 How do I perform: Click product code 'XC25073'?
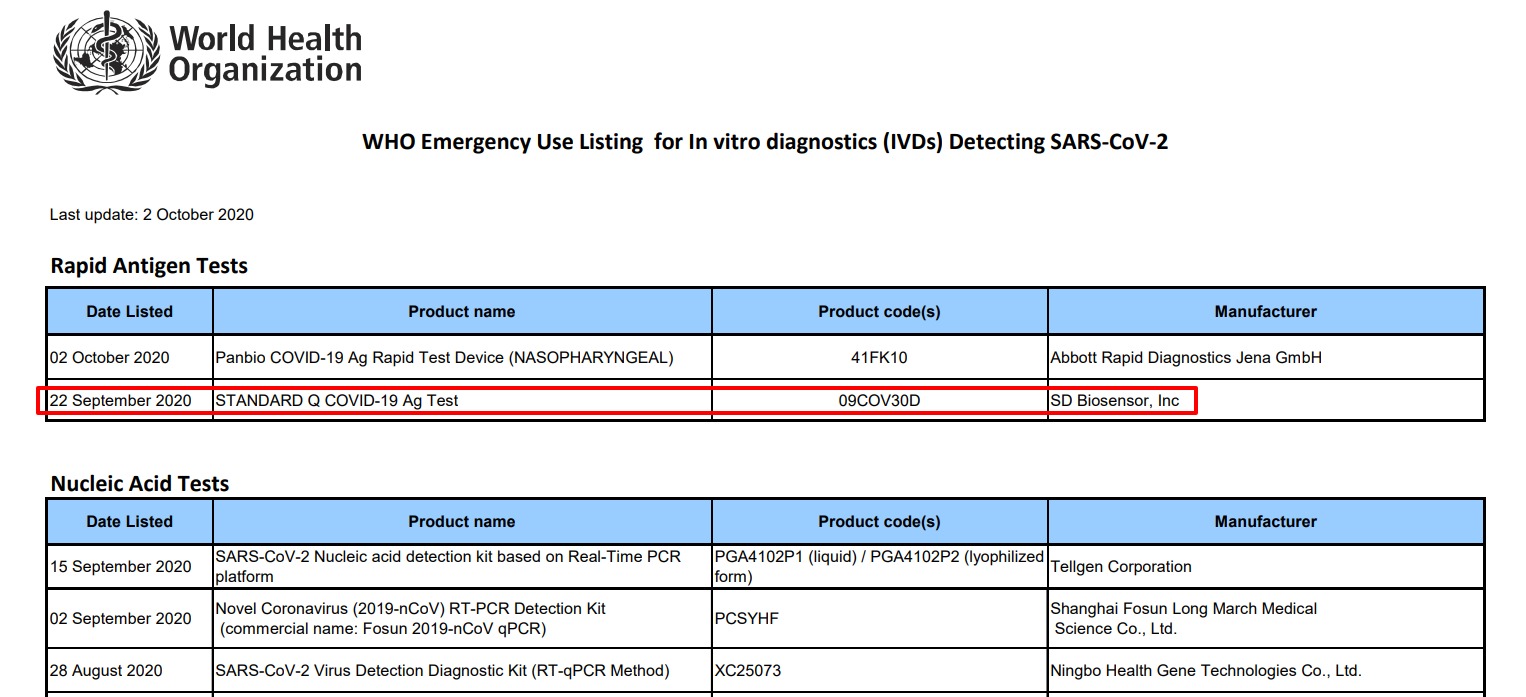point(748,671)
